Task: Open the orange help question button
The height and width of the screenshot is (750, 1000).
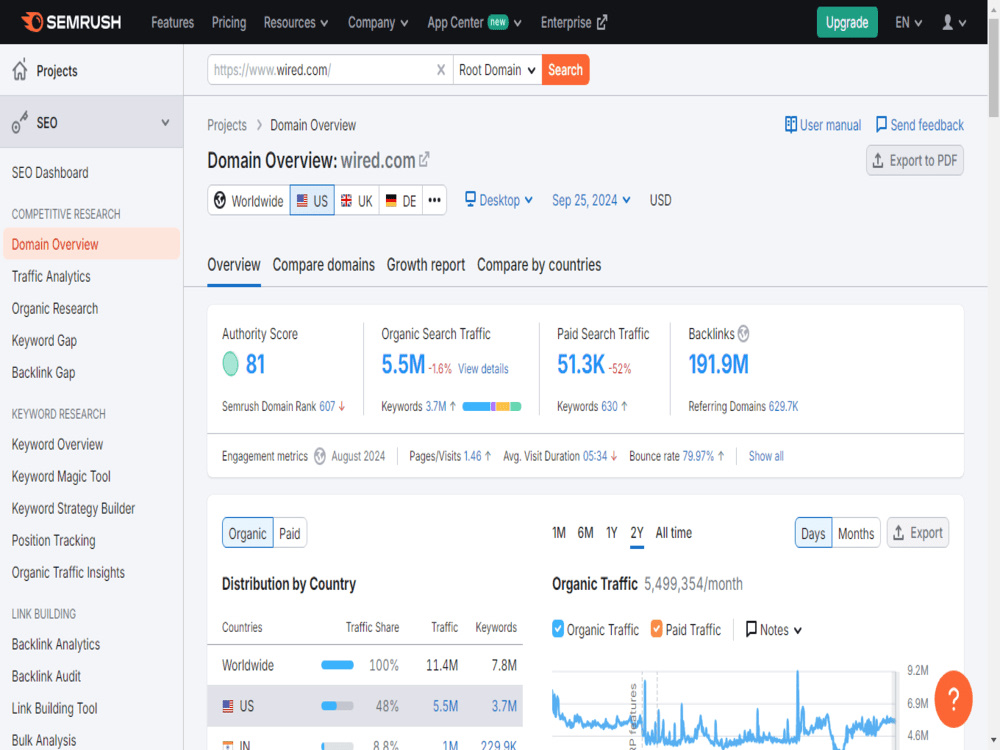Action: (x=953, y=699)
